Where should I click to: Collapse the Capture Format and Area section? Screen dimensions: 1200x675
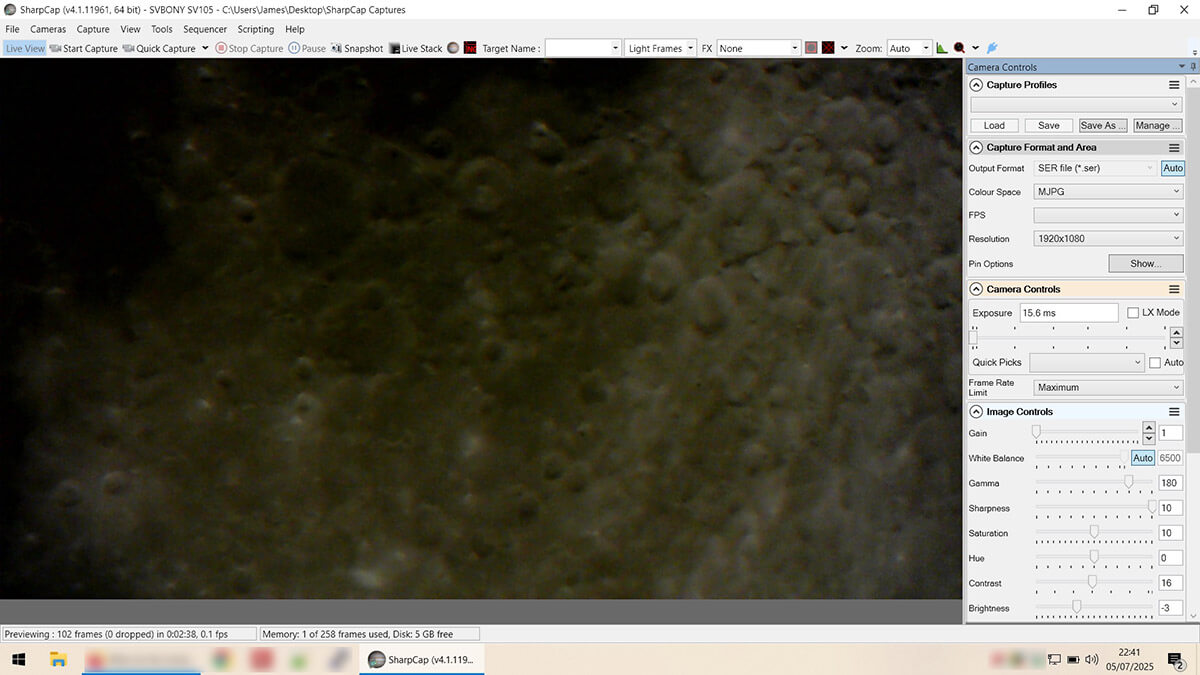pyautogui.click(x=976, y=147)
